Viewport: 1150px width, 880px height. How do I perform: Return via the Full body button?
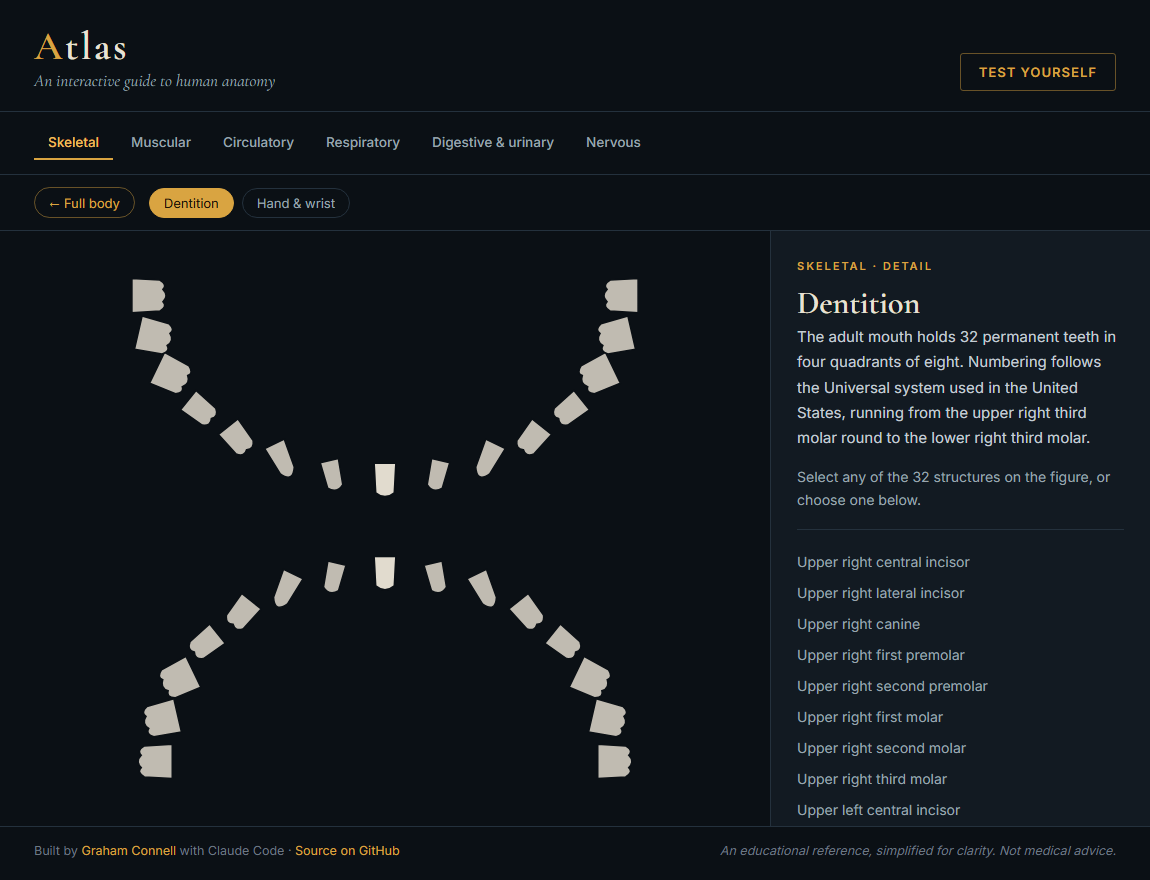pos(84,203)
